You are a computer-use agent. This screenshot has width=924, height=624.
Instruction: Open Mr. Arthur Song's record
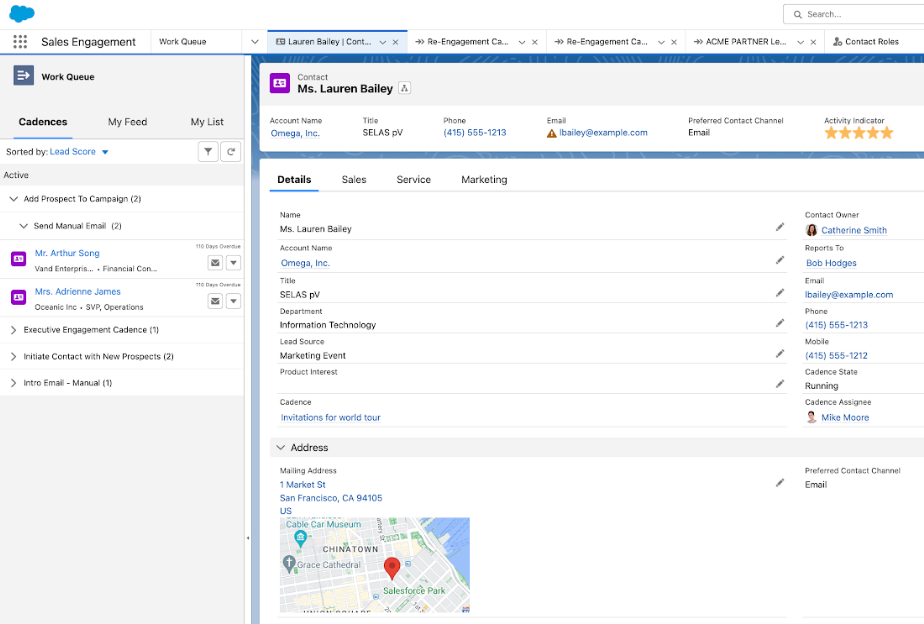tap(67, 253)
